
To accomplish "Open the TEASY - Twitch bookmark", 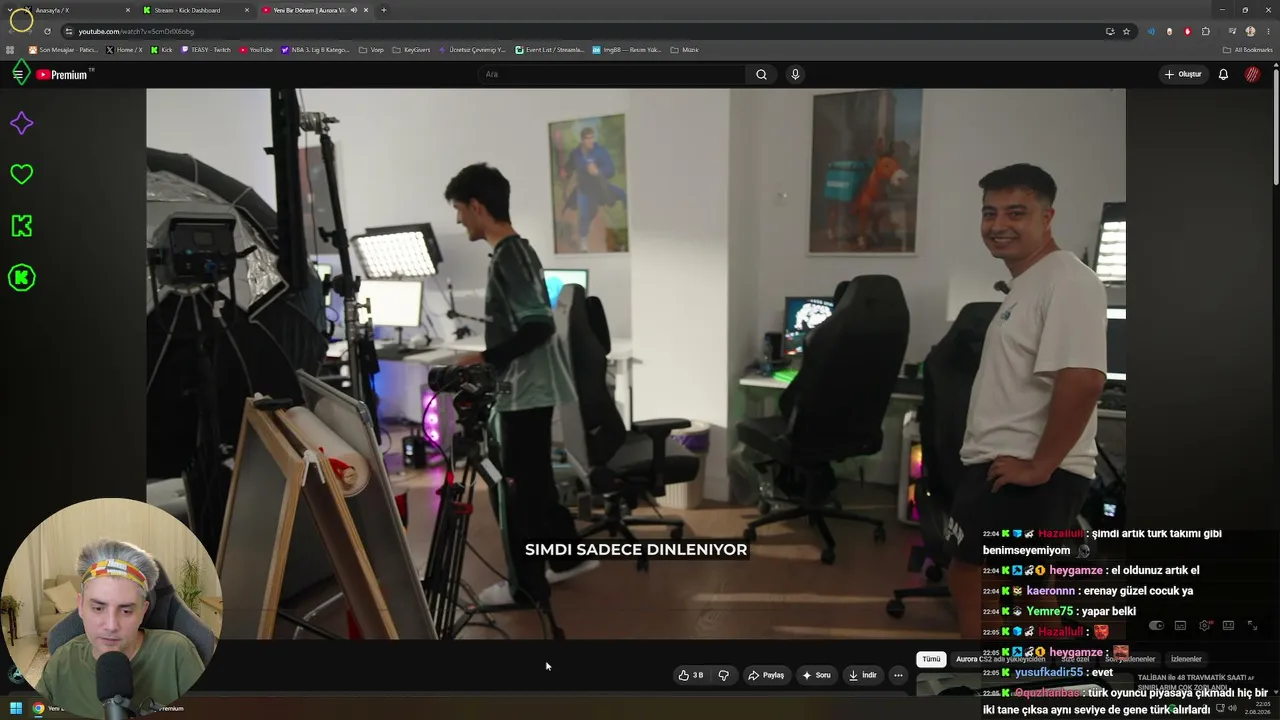I will click(206, 50).
